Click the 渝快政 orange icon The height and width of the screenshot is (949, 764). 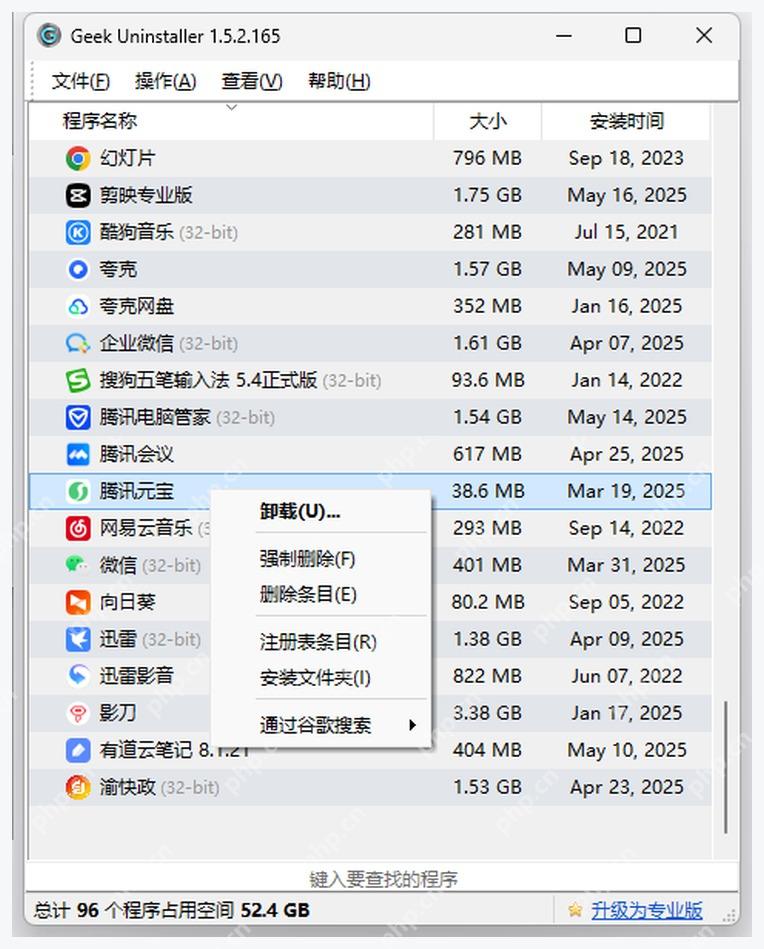click(x=78, y=787)
